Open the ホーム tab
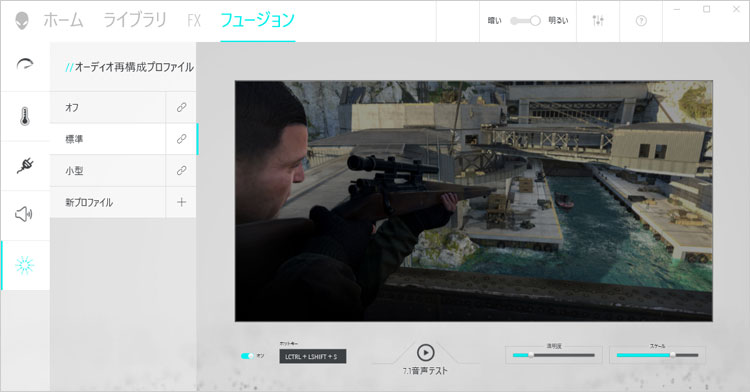The width and height of the screenshot is (750, 392). point(63,21)
